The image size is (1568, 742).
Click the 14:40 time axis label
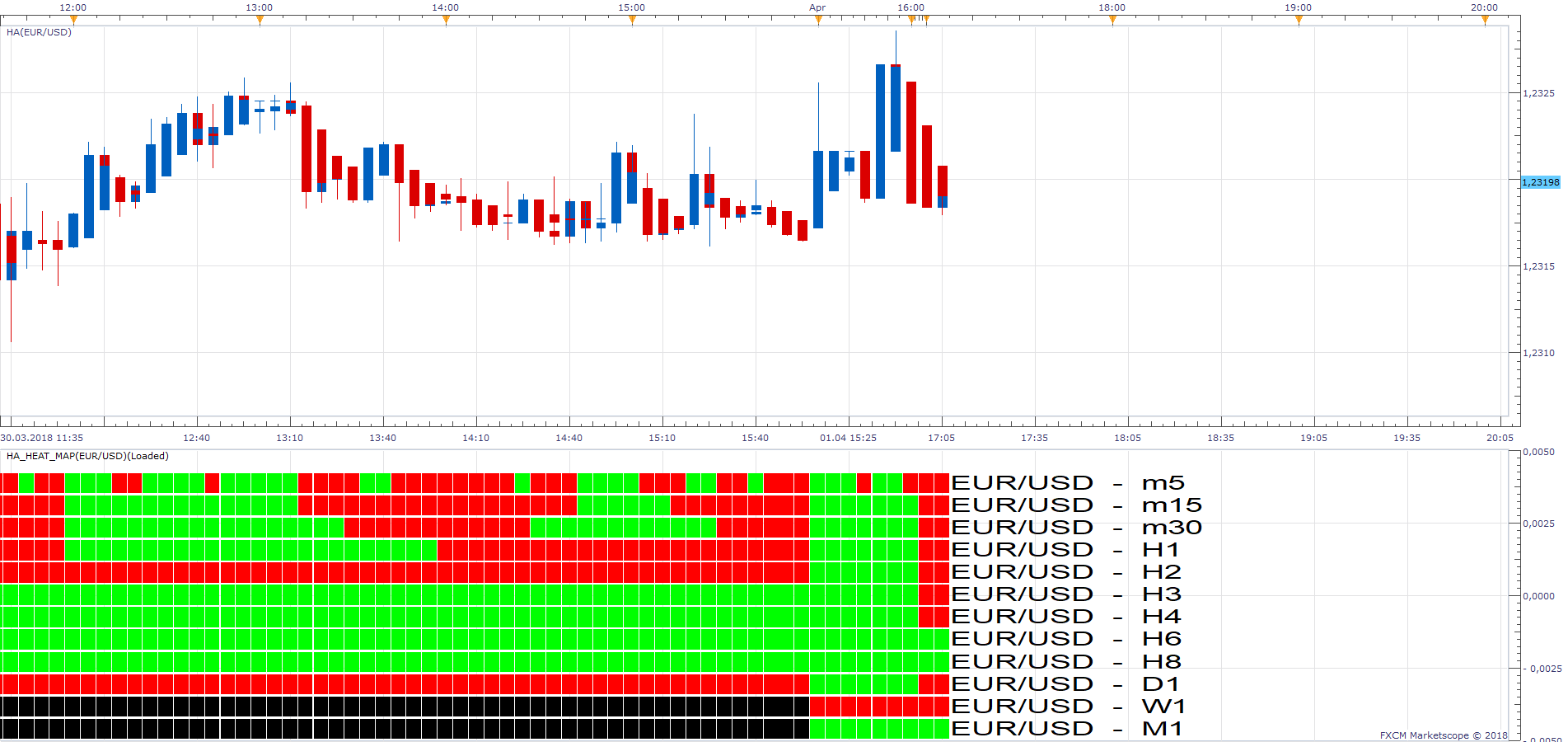click(569, 438)
